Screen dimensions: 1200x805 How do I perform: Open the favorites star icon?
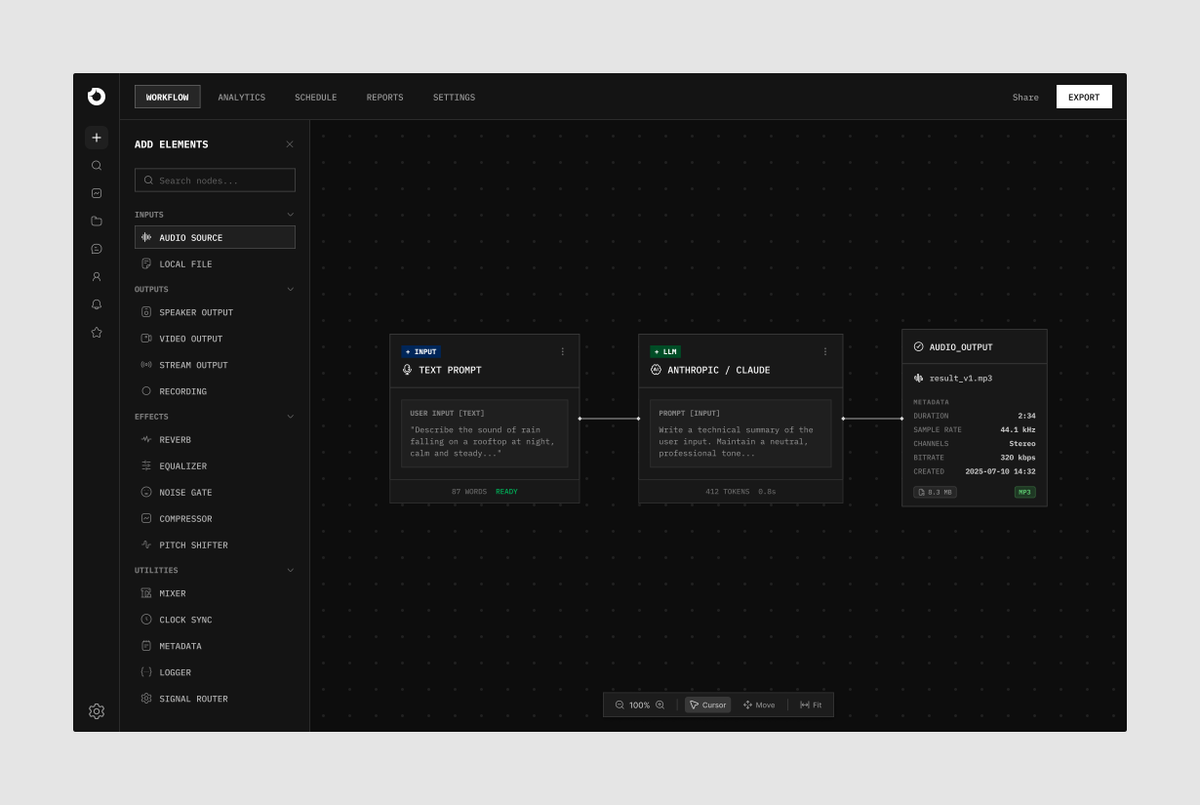pyautogui.click(x=96, y=332)
